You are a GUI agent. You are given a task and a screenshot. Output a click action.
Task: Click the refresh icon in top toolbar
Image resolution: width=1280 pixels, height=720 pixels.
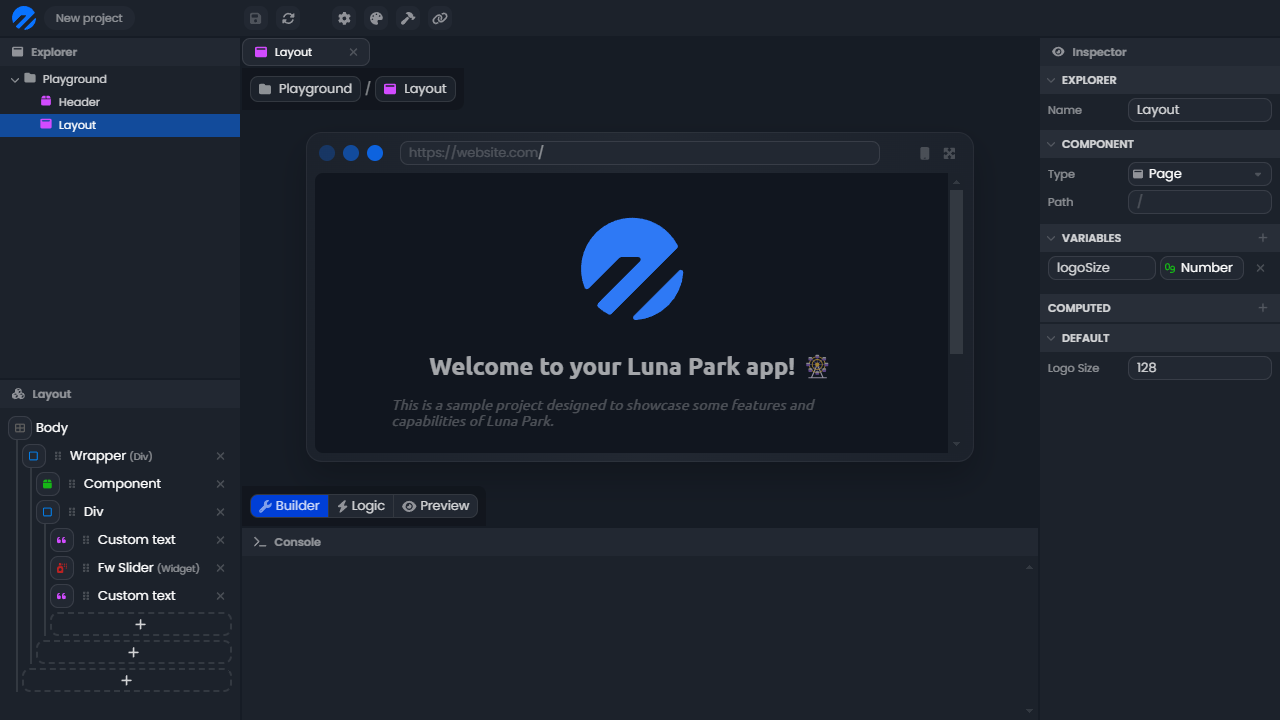(x=288, y=18)
